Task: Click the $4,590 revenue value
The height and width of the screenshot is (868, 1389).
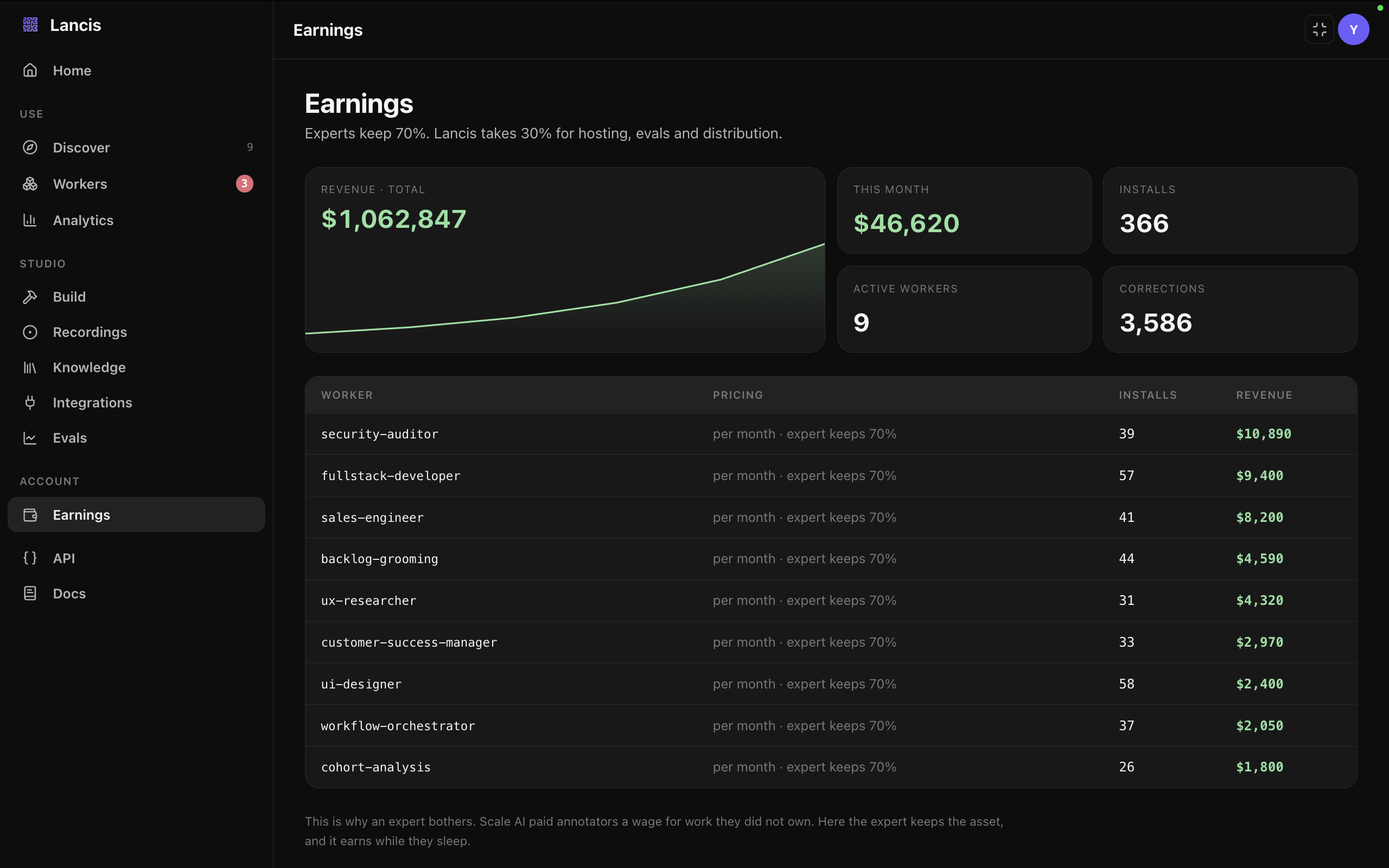Action: [x=1260, y=559]
